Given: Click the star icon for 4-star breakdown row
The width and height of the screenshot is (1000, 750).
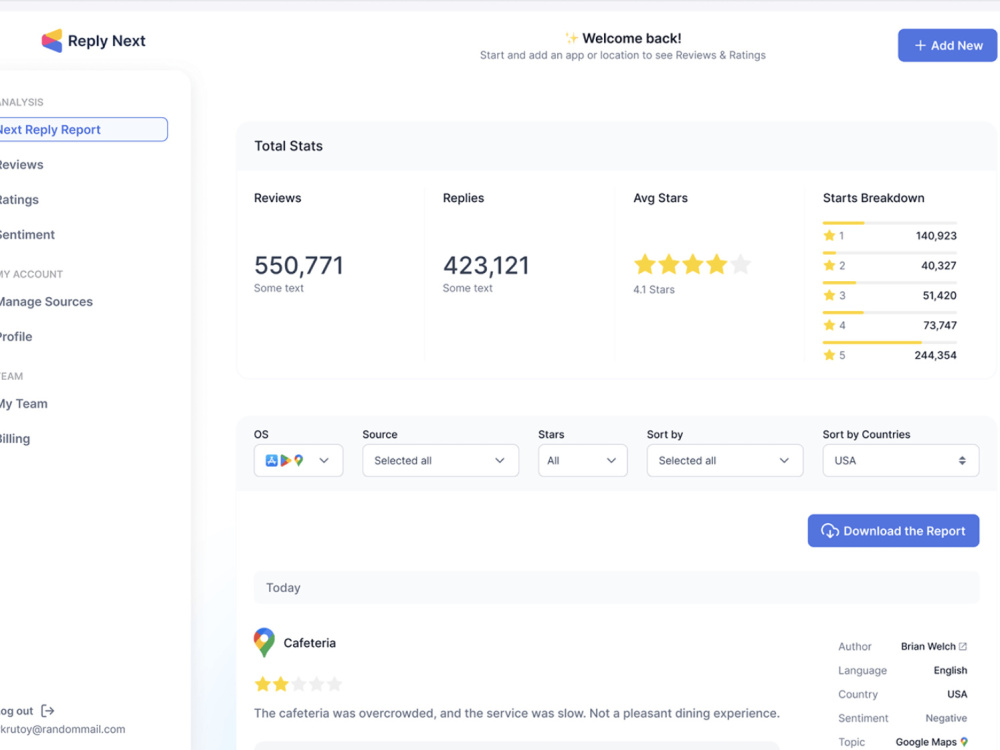Looking at the screenshot, I should click(829, 325).
